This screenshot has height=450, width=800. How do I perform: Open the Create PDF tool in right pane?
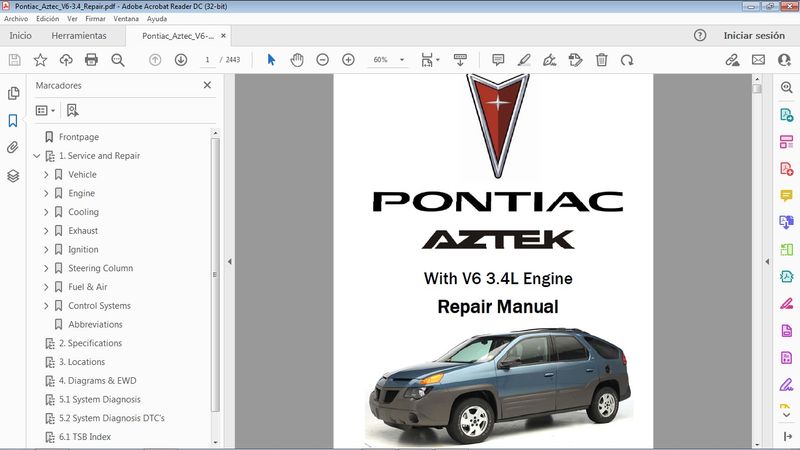[786, 169]
